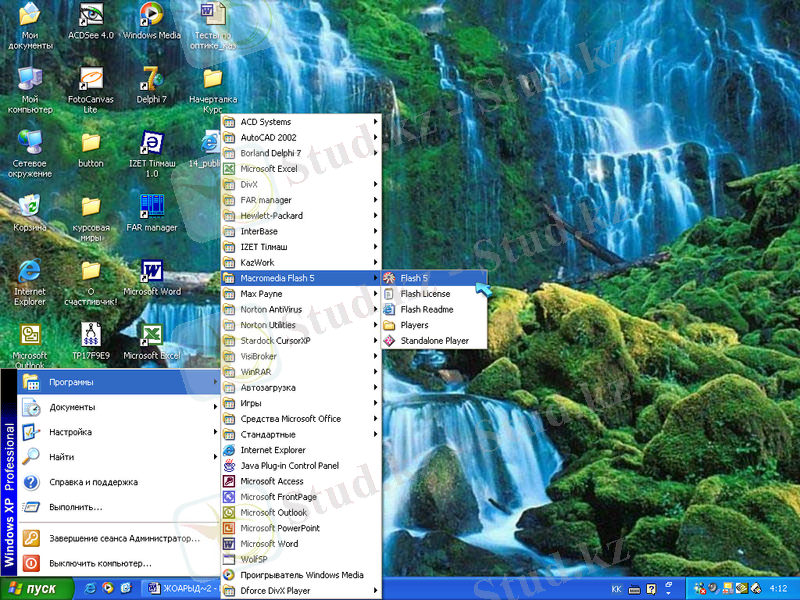800x600 pixels.
Task: Select the Мой компьютер desktop icon
Action: (30, 80)
